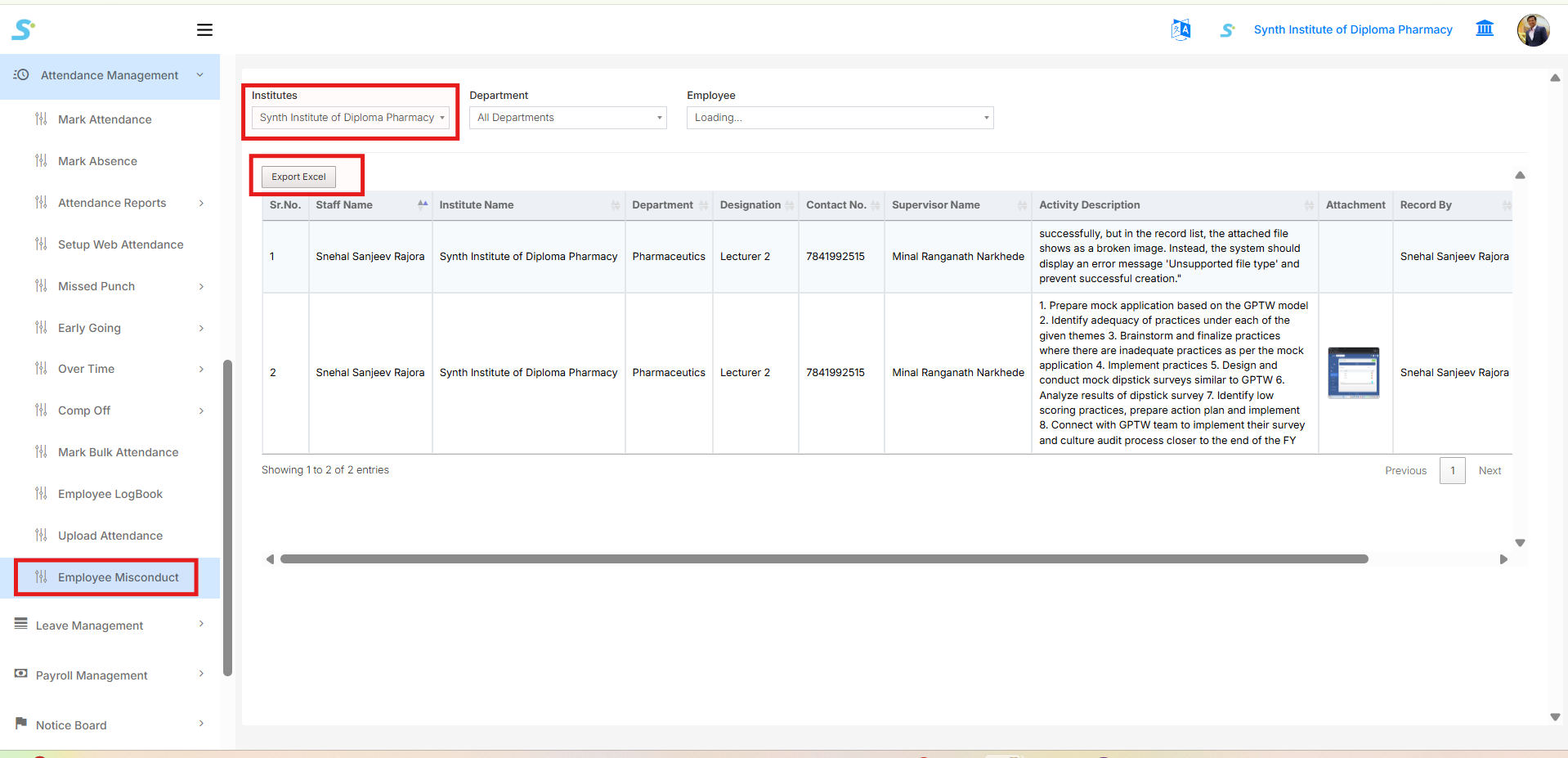Sort by Designation column arrows

click(x=789, y=205)
